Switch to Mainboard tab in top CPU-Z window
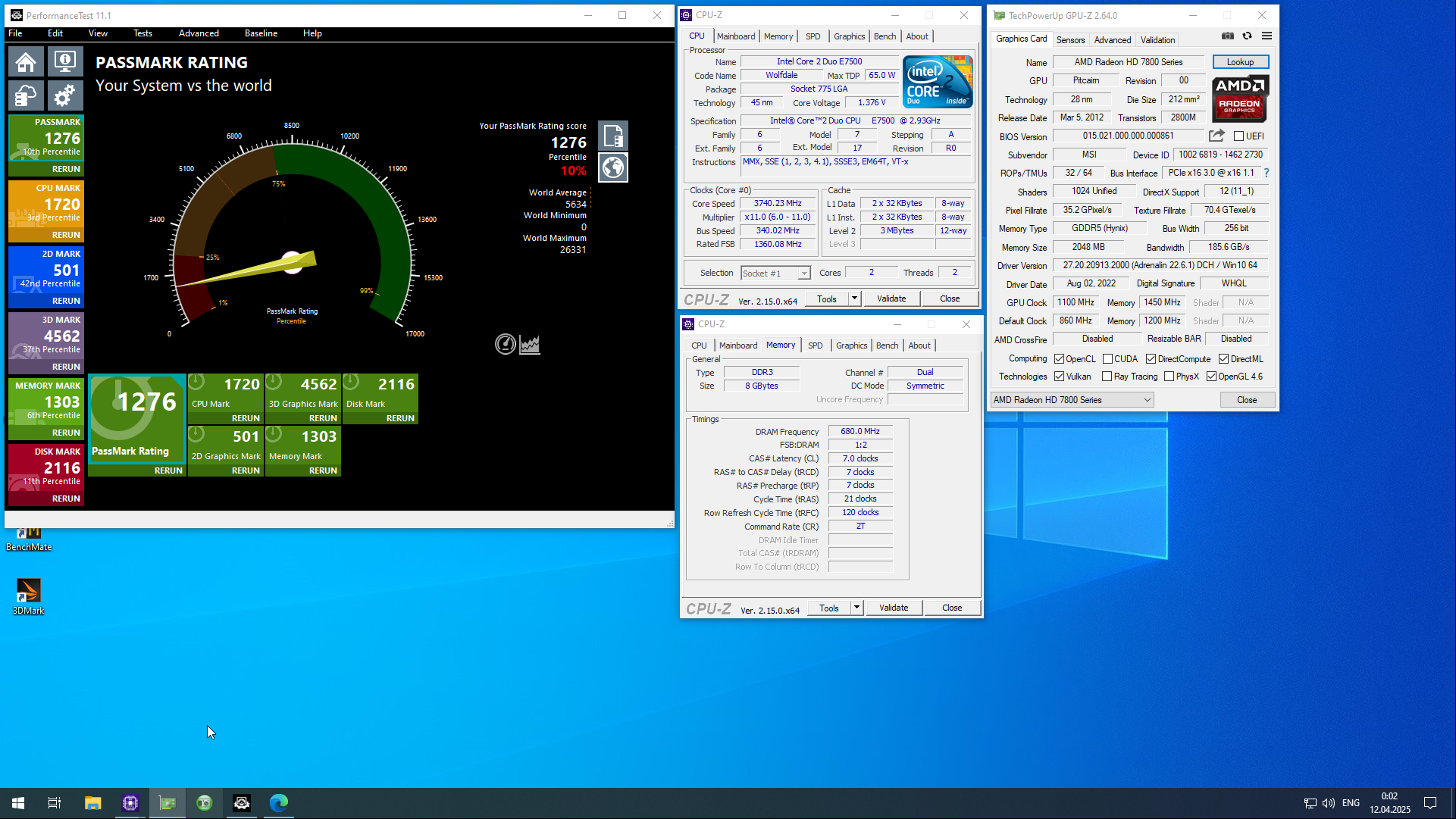Screen dimensions: 1456x819 click(736, 36)
